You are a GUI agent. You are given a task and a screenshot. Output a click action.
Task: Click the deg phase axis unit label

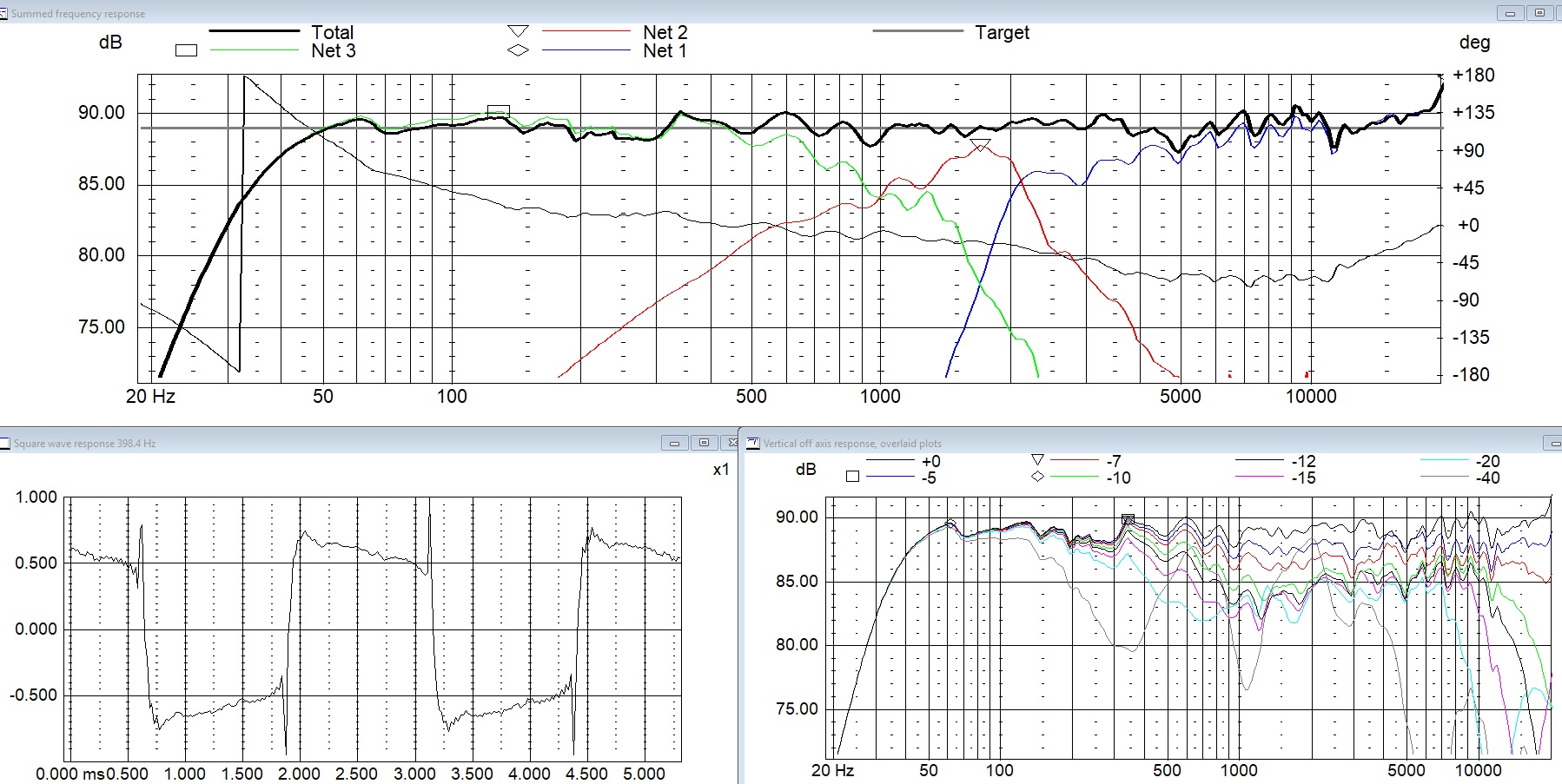tap(1474, 43)
